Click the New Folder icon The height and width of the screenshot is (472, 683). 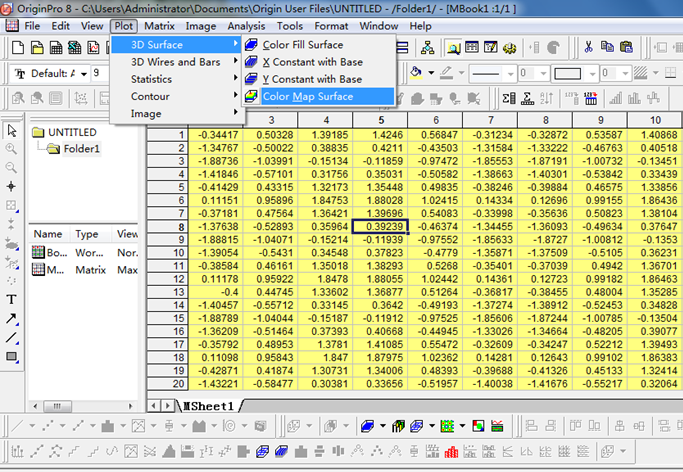point(37,47)
